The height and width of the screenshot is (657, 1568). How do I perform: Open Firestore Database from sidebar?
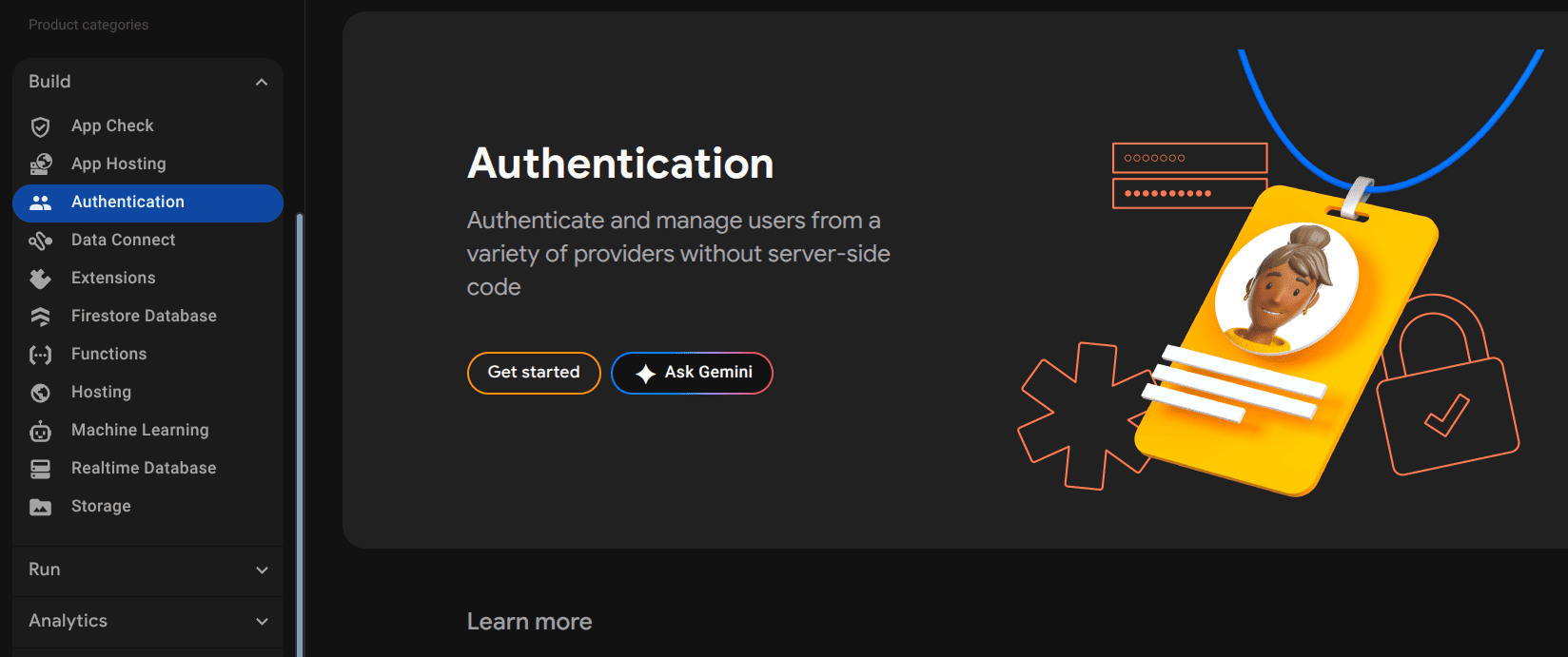[x=144, y=316]
